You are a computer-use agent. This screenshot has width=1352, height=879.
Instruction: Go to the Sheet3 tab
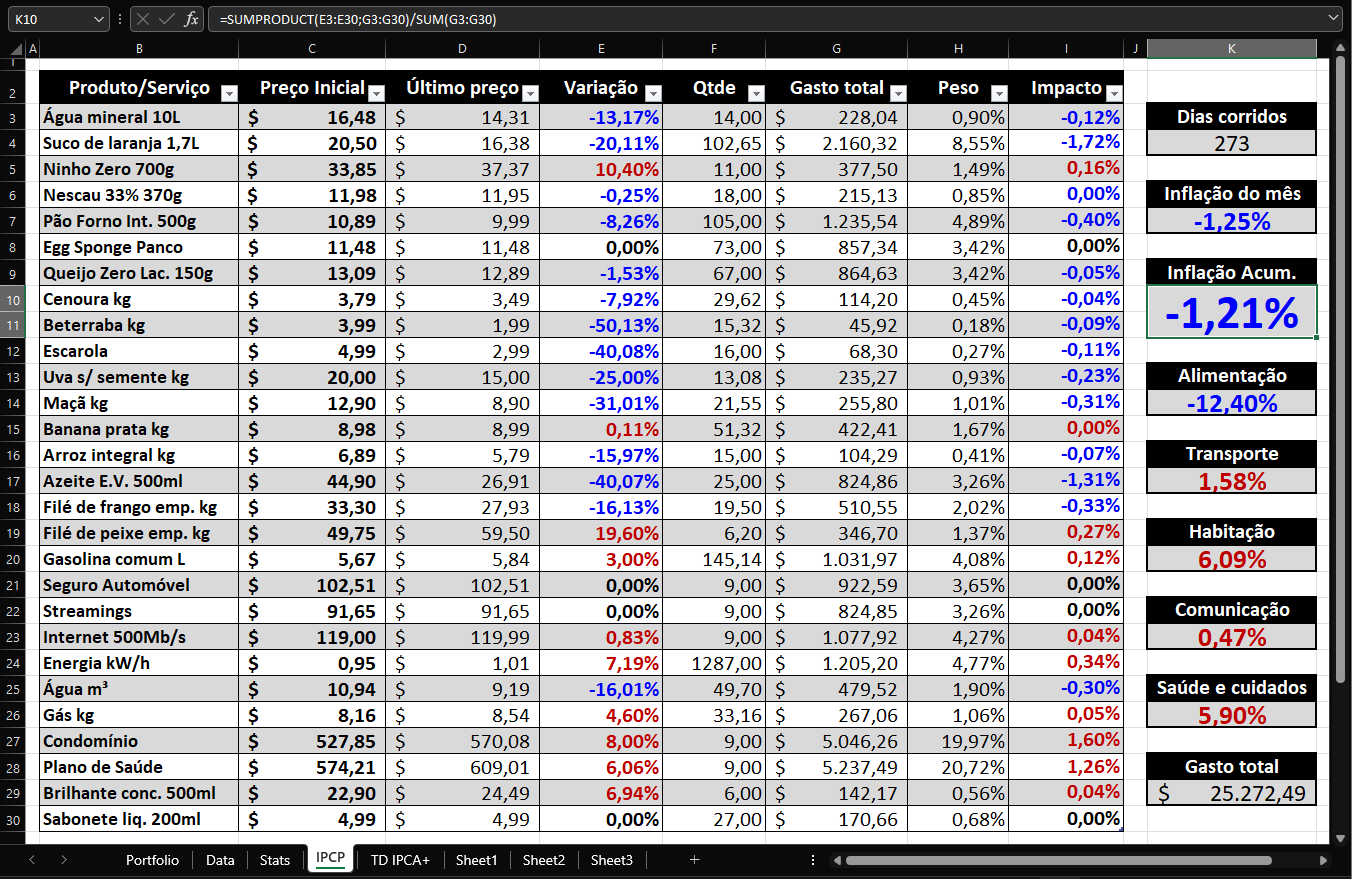point(612,860)
